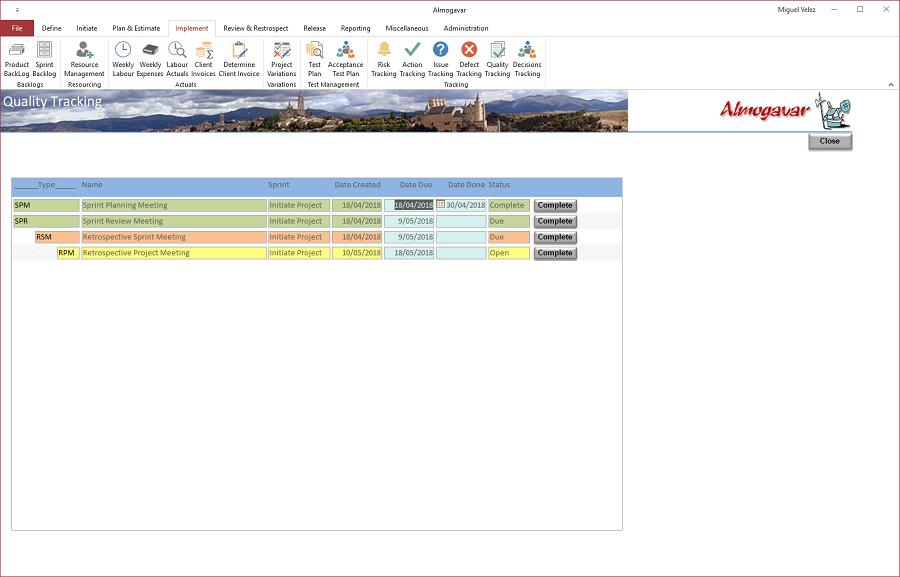This screenshot has width=900, height=577.
Task: Open Defect Tracking
Action: (x=469, y=59)
